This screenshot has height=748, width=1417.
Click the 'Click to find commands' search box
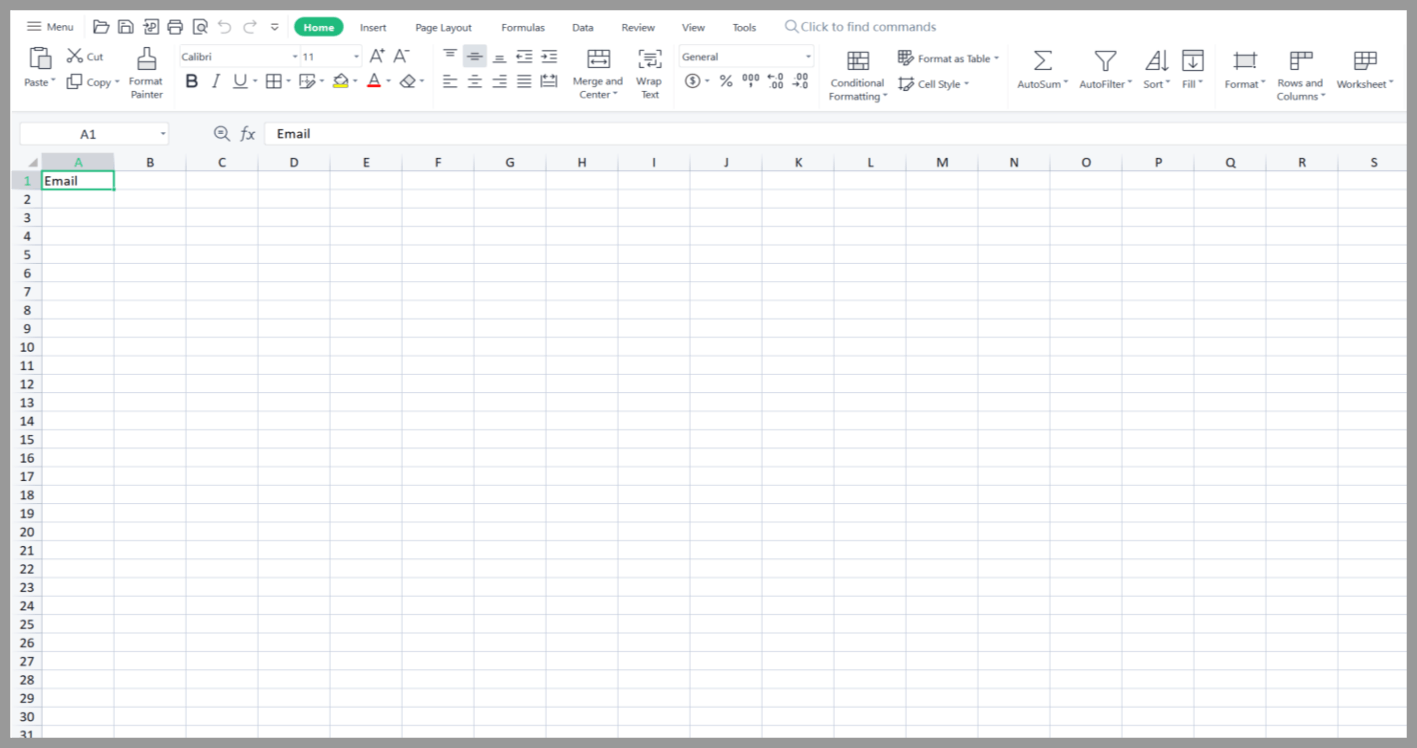pos(867,27)
